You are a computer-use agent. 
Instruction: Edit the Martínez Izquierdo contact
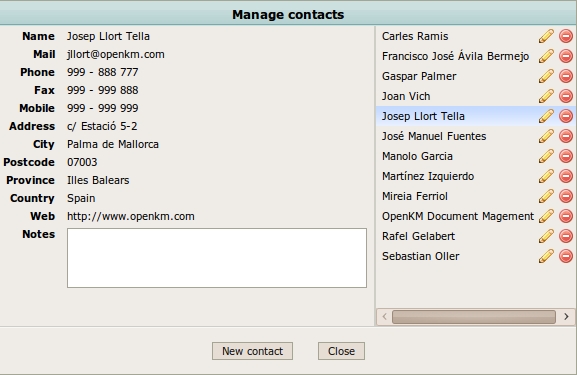[x=546, y=176]
